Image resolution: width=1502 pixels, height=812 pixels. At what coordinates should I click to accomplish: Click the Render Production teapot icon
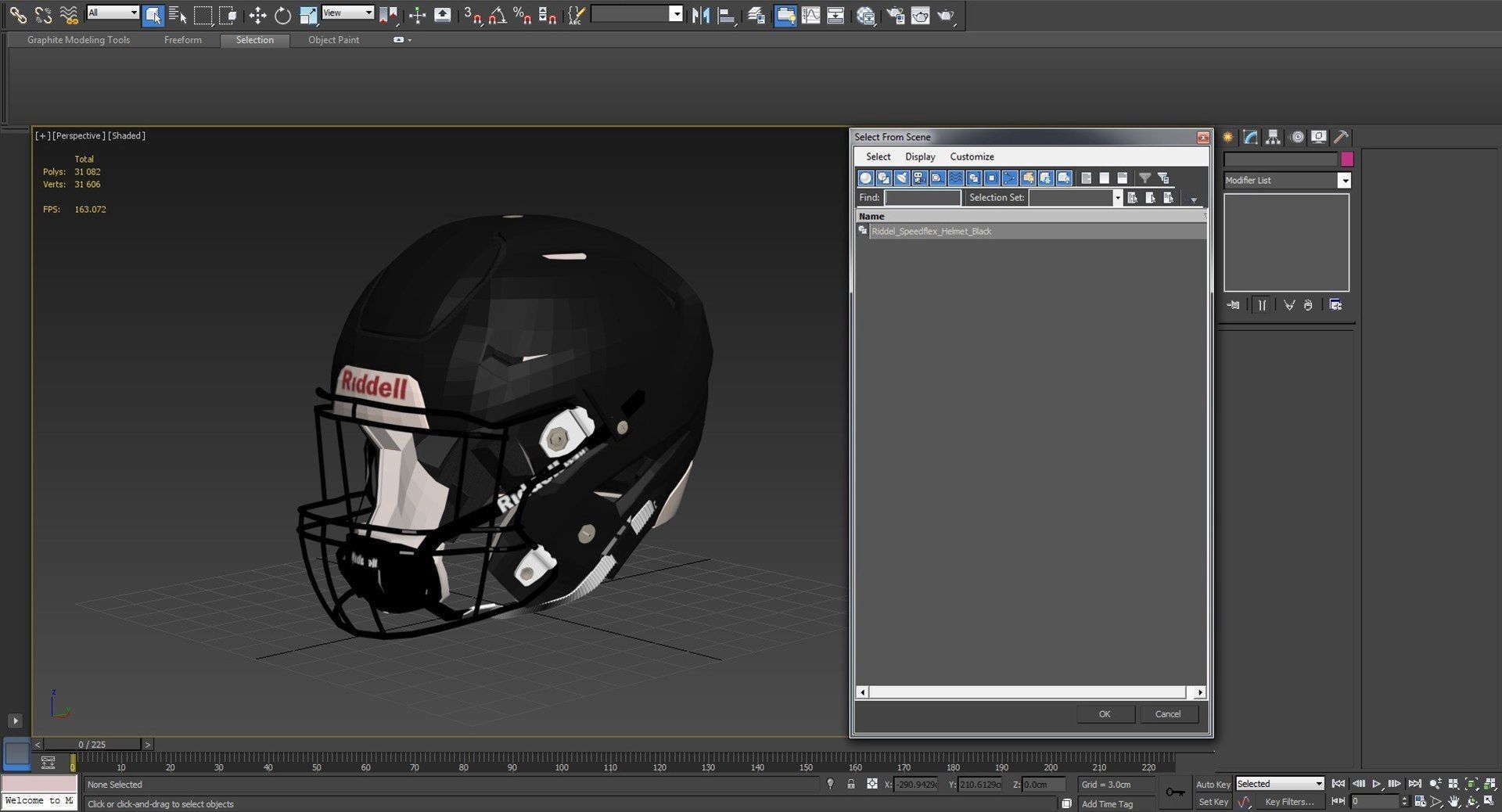coord(947,14)
